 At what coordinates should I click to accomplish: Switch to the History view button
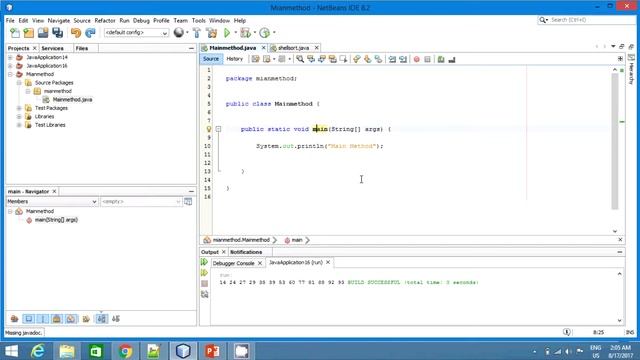pyautogui.click(x=235, y=59)
